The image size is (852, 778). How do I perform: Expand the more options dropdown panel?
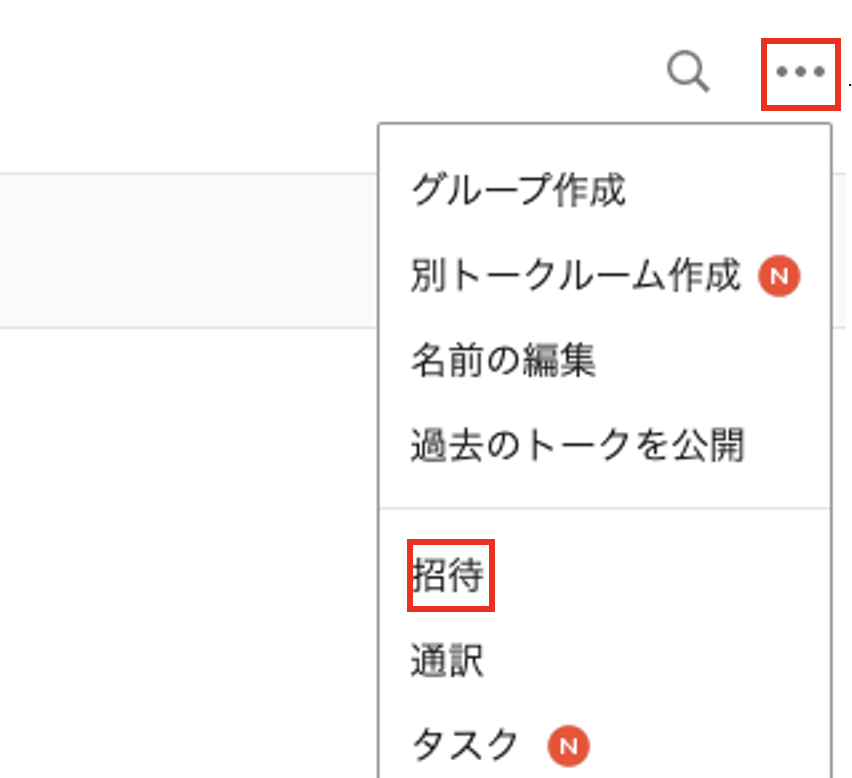pos(799,73)
